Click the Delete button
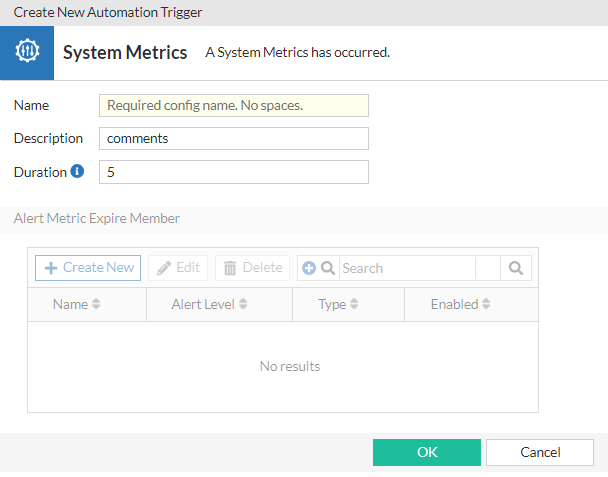This screenshot has width=608, height=477. point(252,268)
